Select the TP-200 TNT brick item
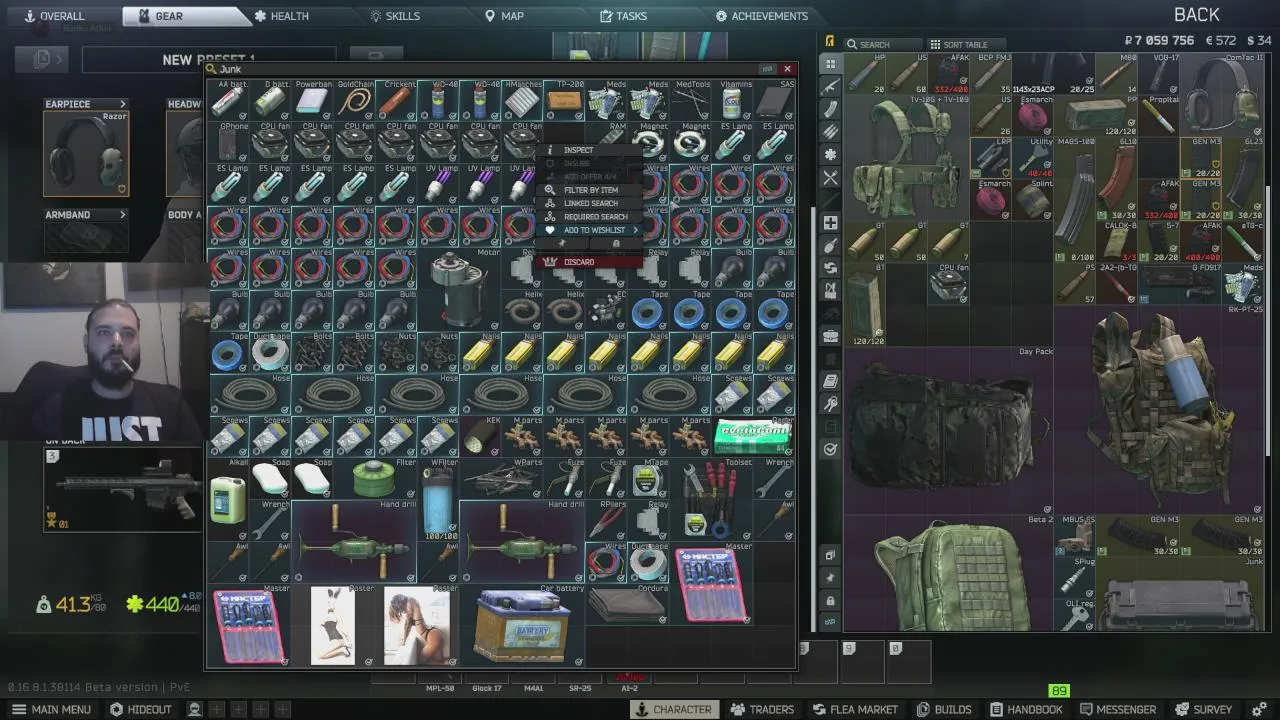 564,100
